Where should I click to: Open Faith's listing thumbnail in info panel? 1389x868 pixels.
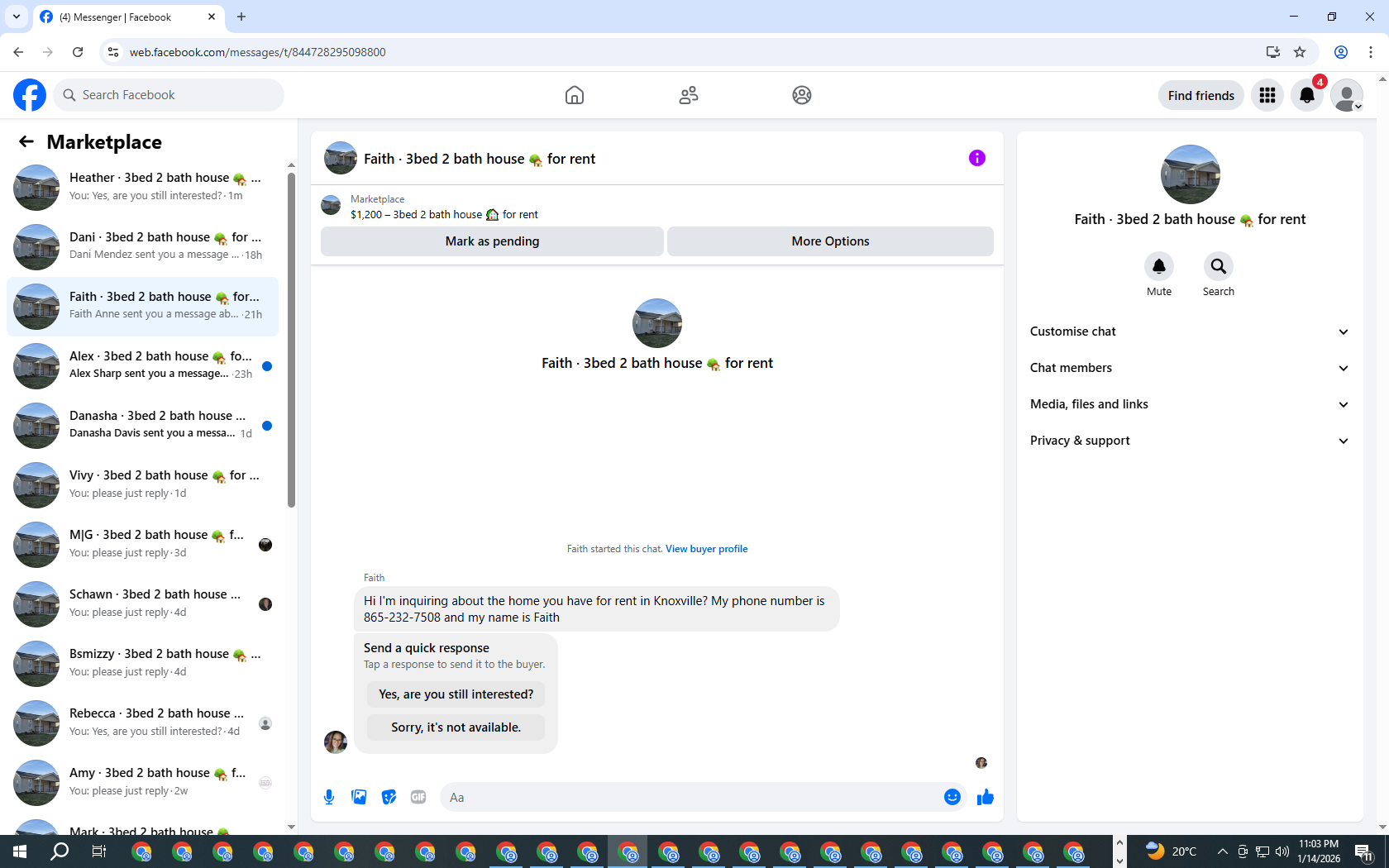coord(1190,174)
